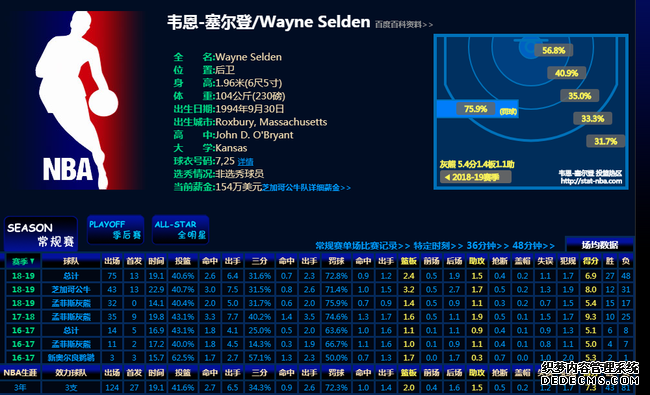Sort table by 得分 column header

[590, 261]
